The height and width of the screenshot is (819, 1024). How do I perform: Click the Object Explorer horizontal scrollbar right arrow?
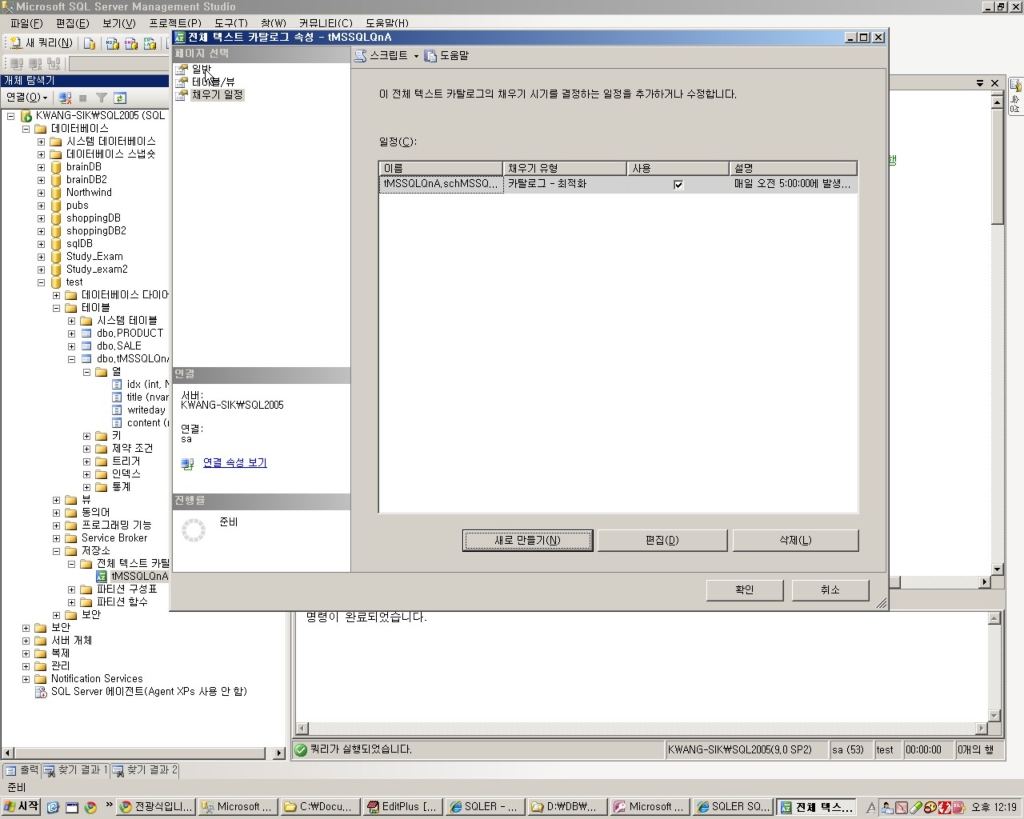279,753
